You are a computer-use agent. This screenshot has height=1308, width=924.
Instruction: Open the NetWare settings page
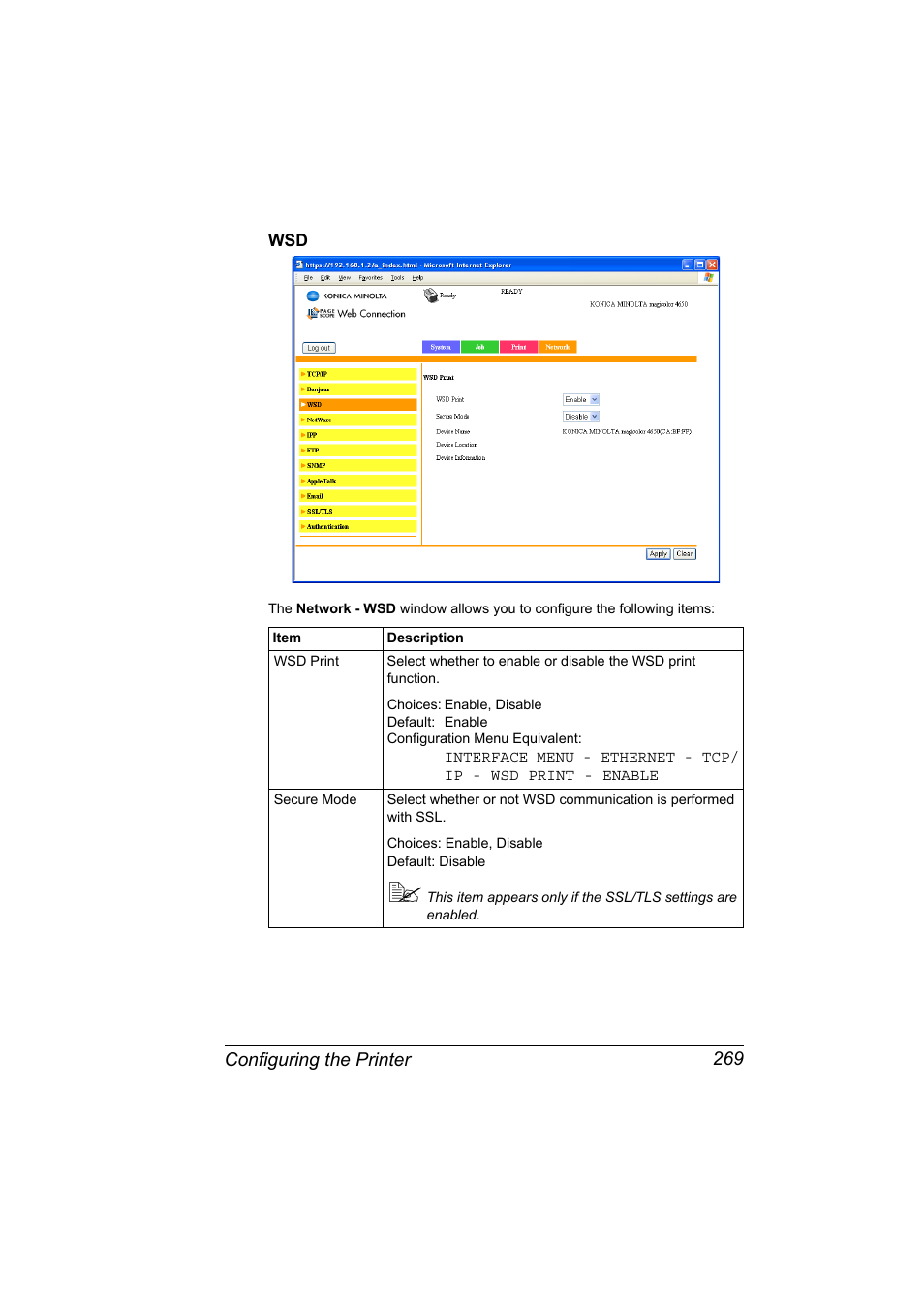click(358, 420)
